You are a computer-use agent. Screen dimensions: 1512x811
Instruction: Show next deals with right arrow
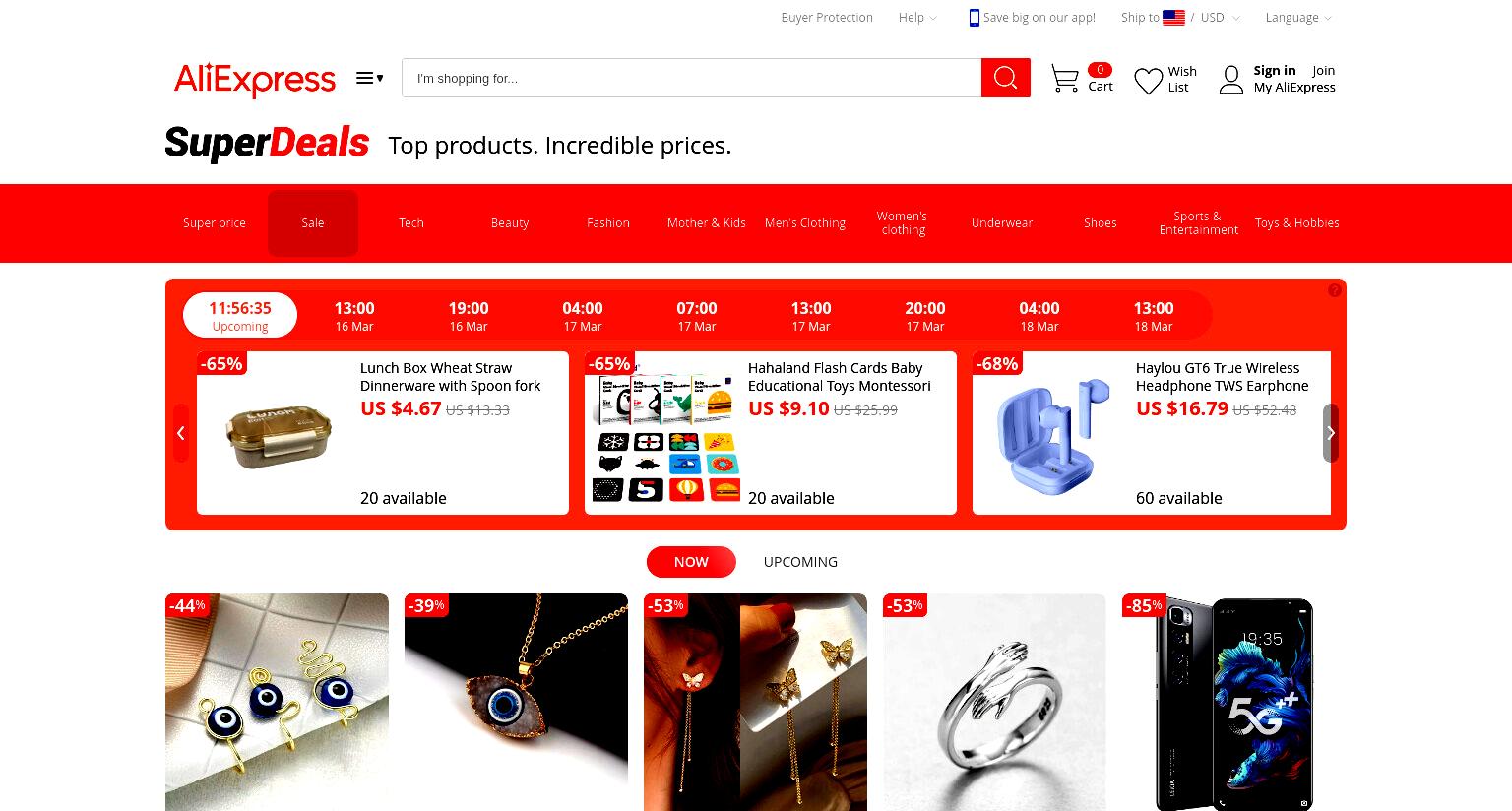point(1331,433)
